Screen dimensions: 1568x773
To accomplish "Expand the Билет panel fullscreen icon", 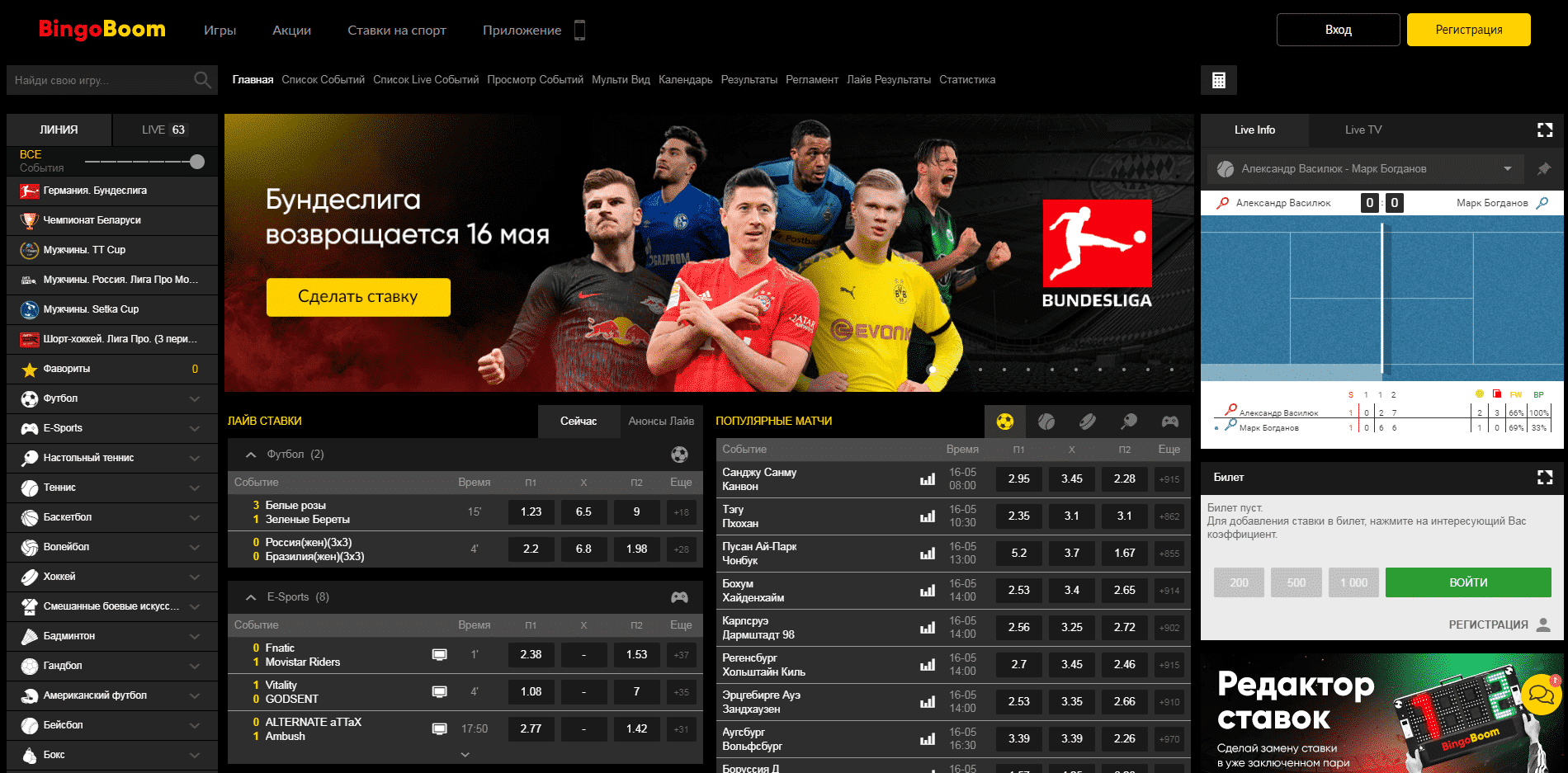I will pyautogui.click(x=1545, y=477).
